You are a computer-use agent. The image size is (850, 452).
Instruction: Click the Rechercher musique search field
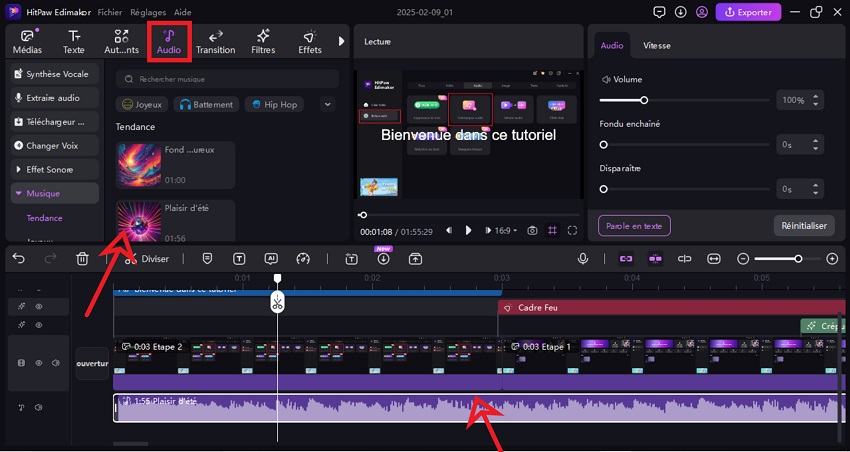tap(227, 79)
